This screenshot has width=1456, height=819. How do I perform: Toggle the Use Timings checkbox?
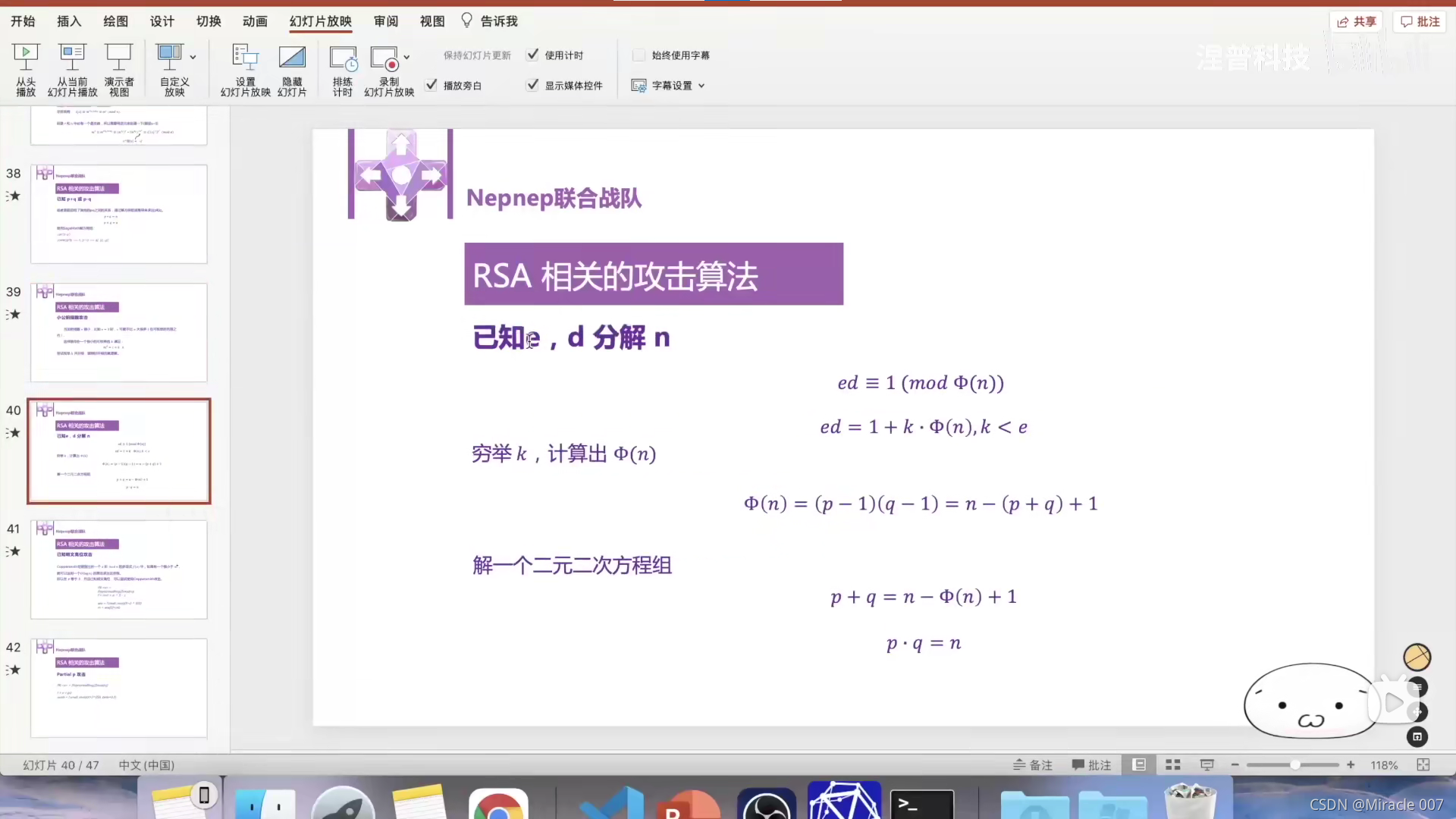coord(533,55)
